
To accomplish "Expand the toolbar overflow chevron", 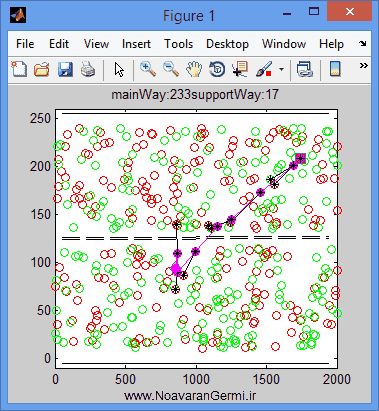I will coord(363,65).
